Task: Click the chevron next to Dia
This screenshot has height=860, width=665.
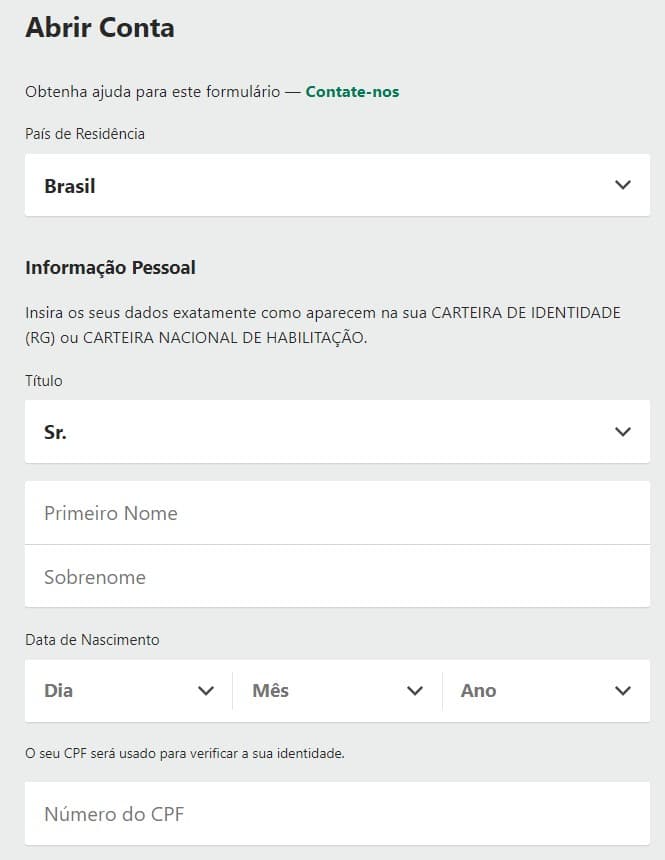Action: [206, 691]
